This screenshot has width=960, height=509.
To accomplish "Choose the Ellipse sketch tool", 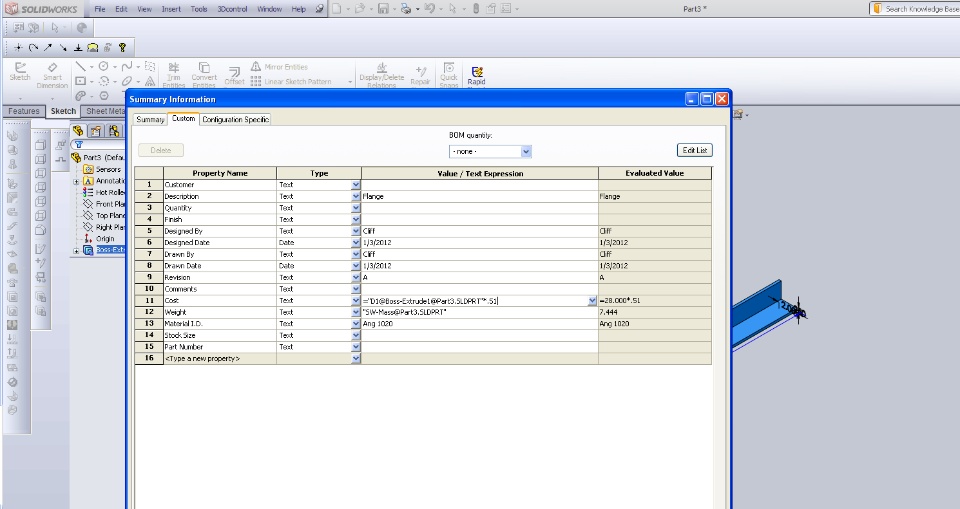I will pyautogui.click(x=126, y=81).
